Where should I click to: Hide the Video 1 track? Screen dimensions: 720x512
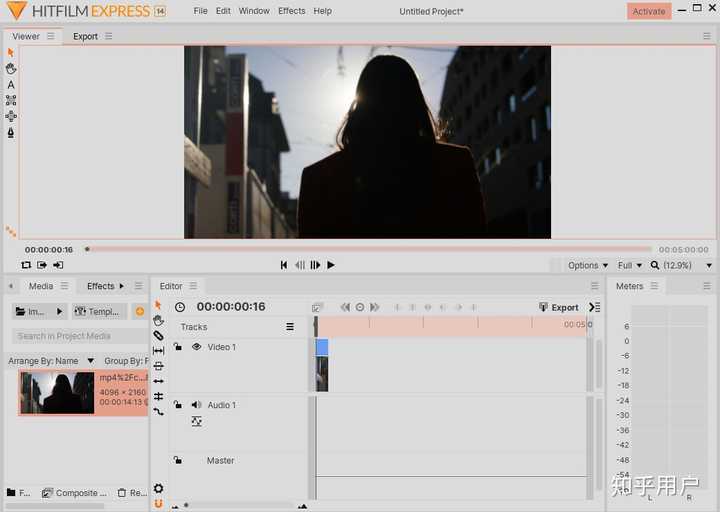coord(196,347)
